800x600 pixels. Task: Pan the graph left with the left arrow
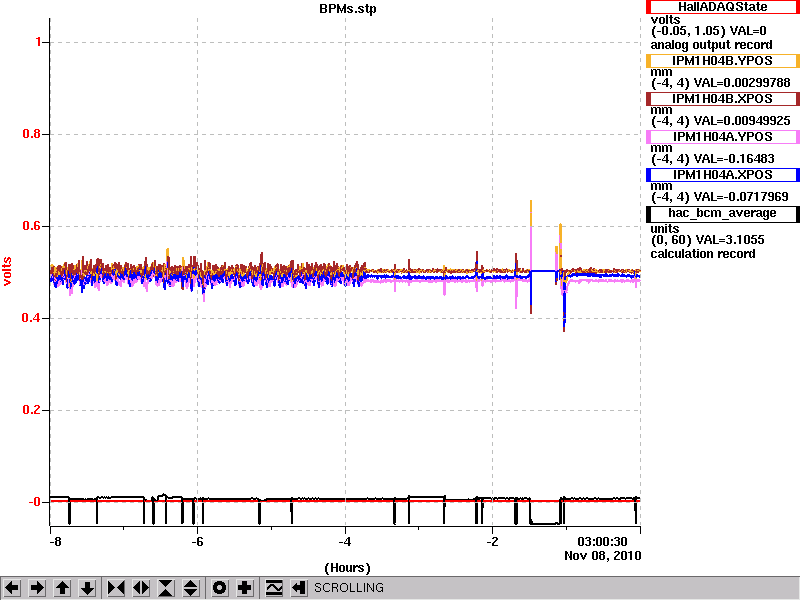click(12, 588)
